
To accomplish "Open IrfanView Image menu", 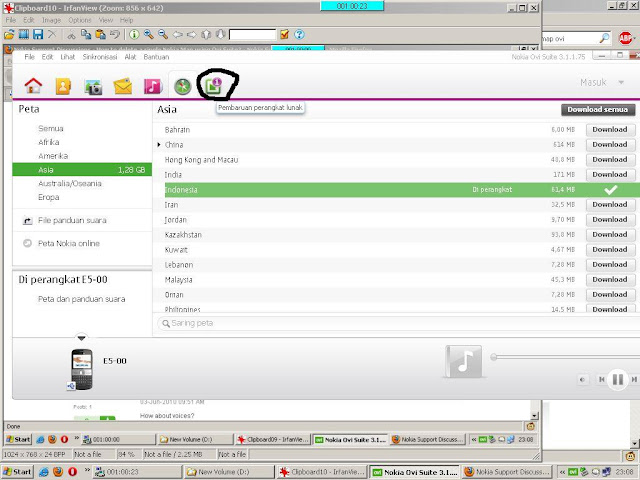I will 51,20.
